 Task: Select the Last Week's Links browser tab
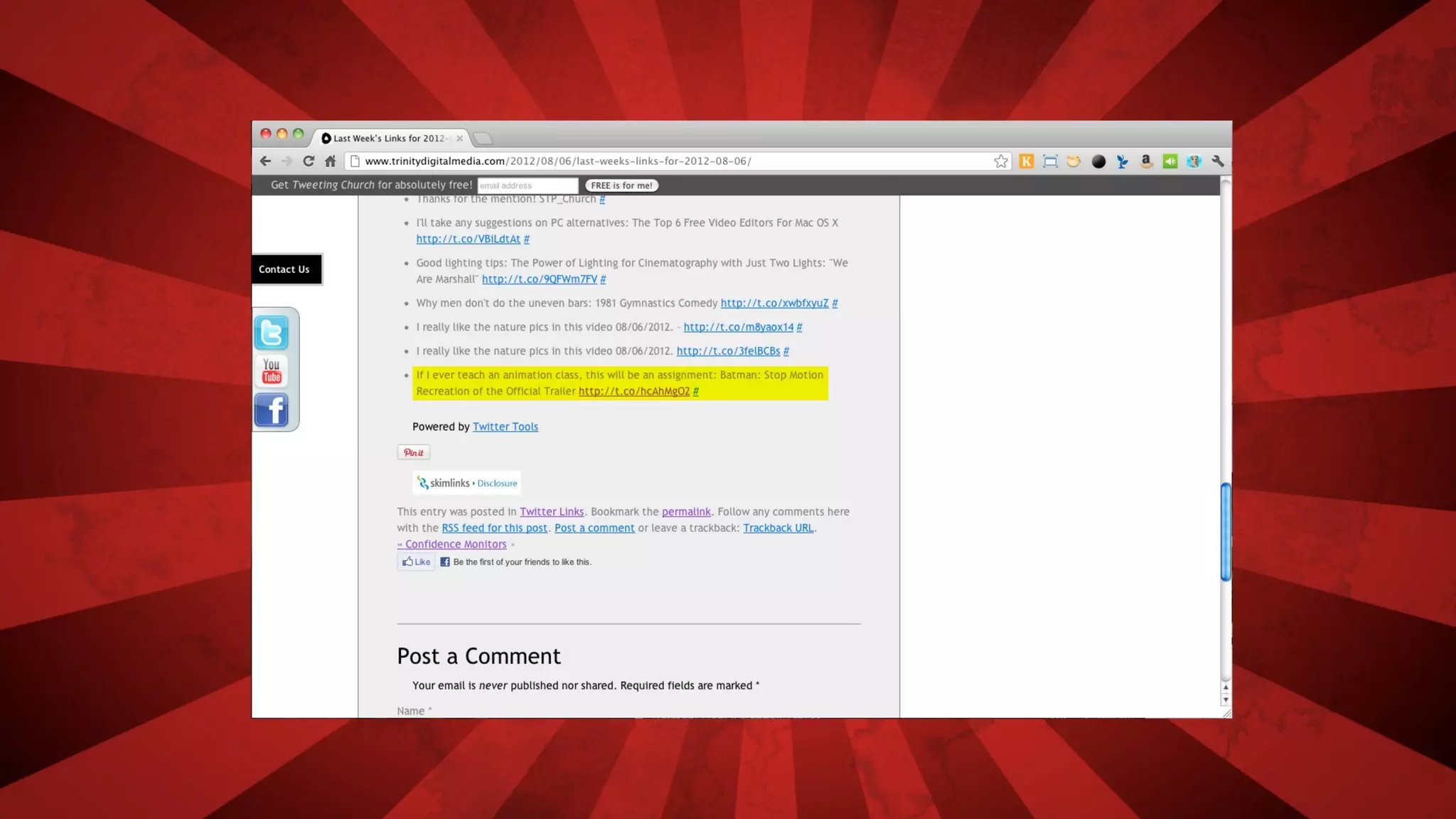[389, 139]
